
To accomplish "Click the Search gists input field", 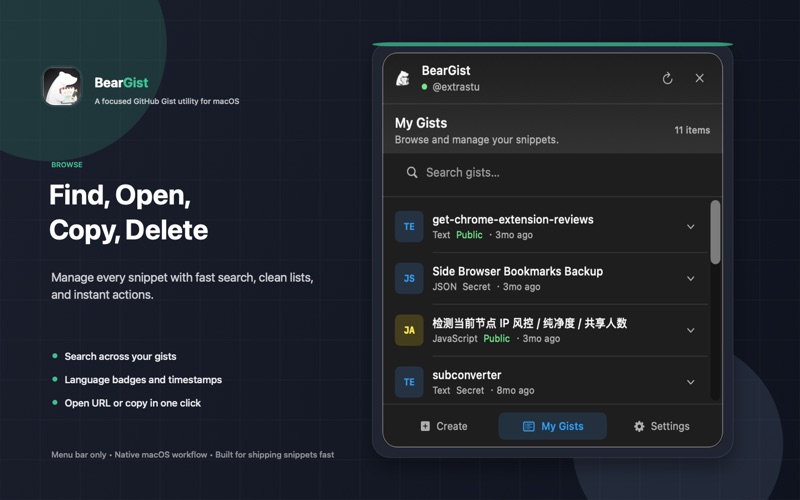I will click(560, 172).
